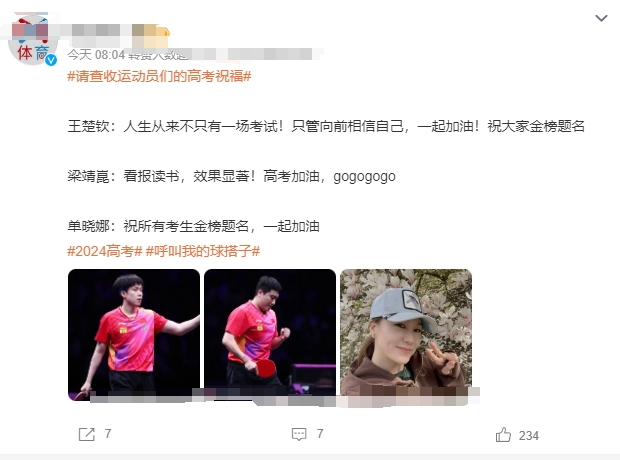
Task: Click the repost share icon
Action: [87, 434]
